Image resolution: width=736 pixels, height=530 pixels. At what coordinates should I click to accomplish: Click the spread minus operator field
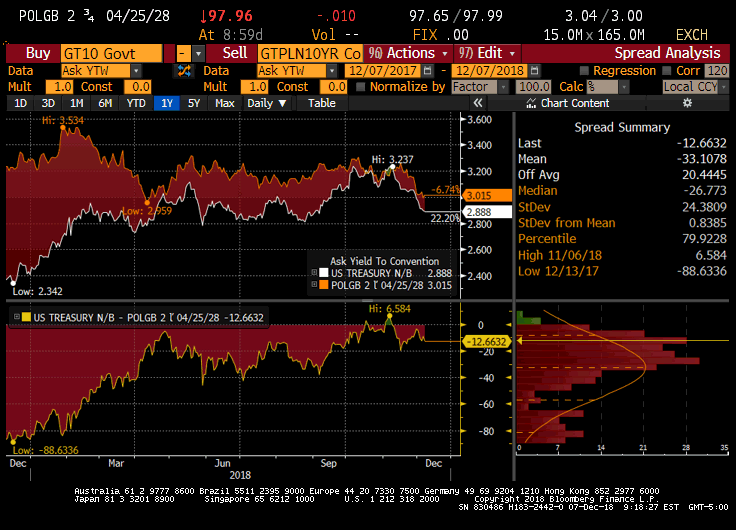coord(184,54)
